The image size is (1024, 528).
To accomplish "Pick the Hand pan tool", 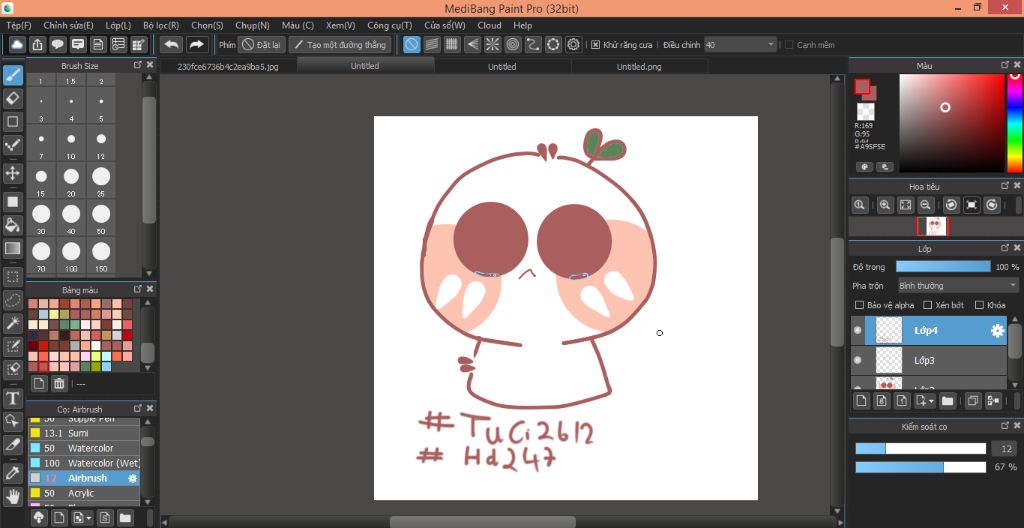I will (x=13, y=495).
